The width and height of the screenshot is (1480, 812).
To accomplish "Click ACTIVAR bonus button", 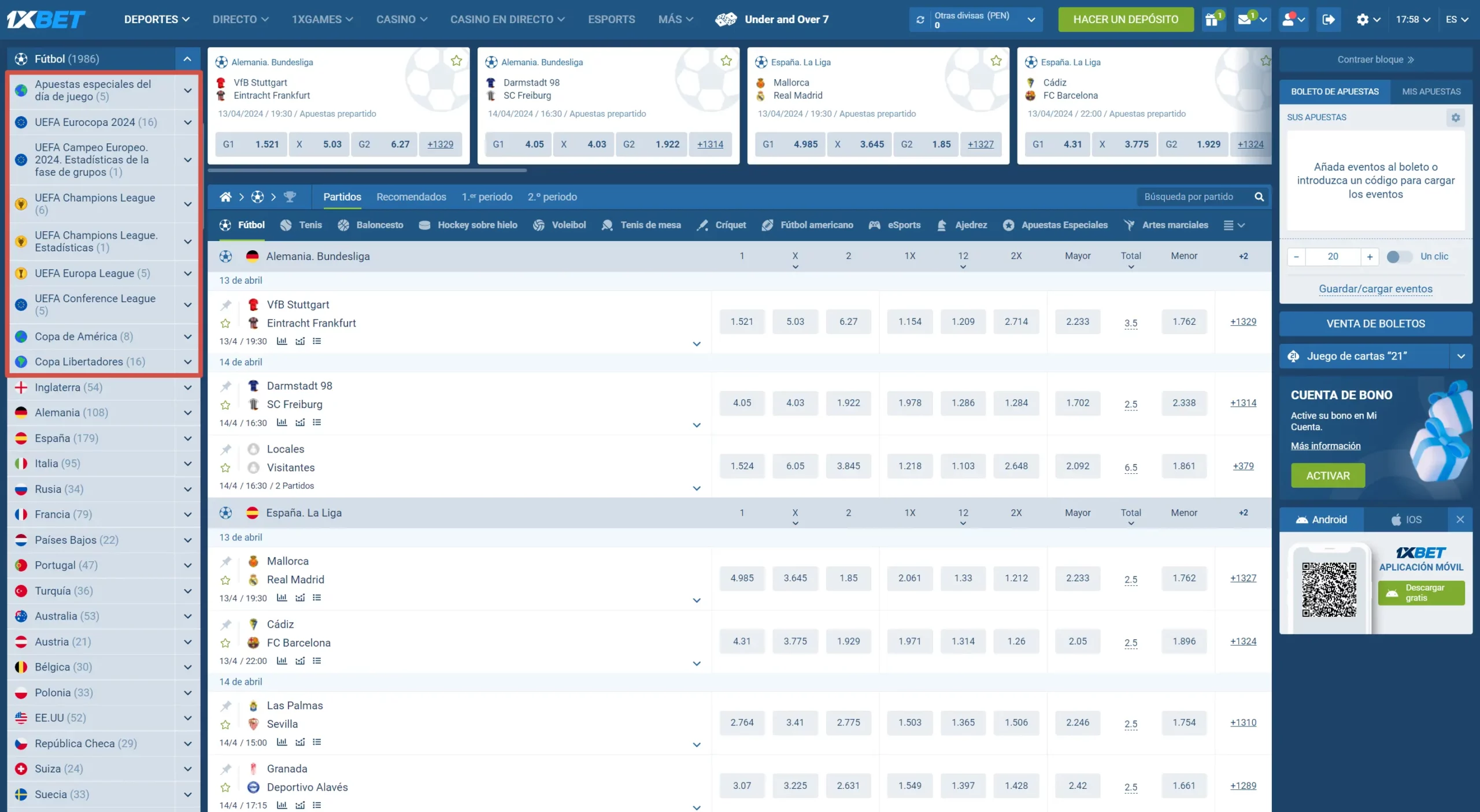I will point(1327,476).
